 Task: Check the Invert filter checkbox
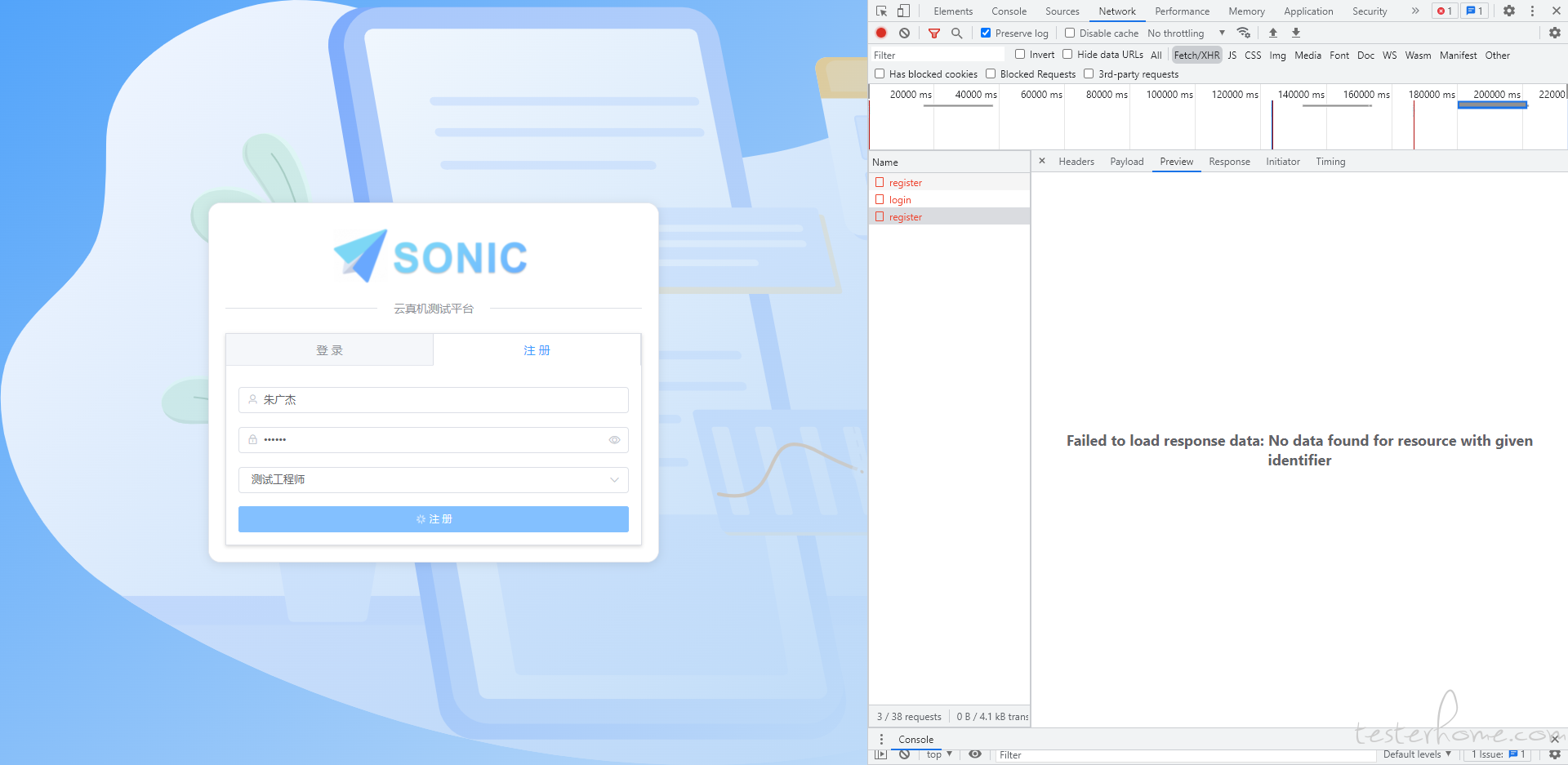tap(1020, 54)
